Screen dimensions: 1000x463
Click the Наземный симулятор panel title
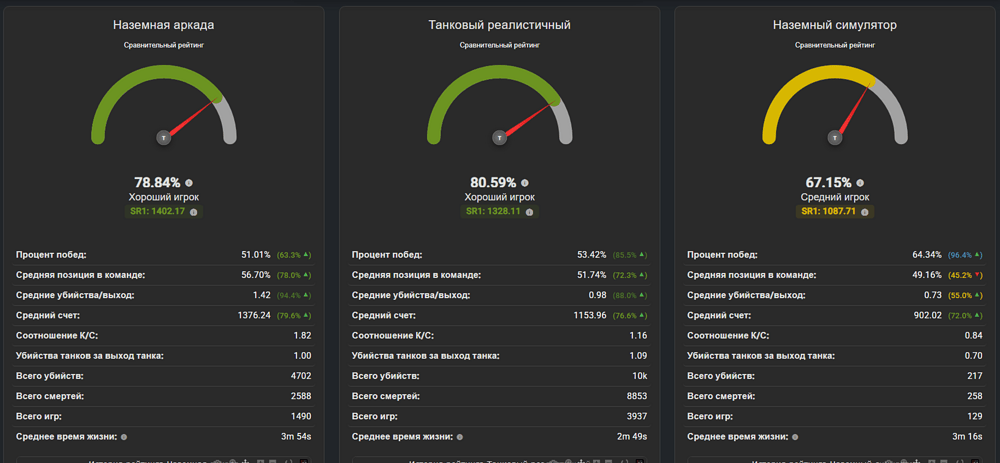835,26
